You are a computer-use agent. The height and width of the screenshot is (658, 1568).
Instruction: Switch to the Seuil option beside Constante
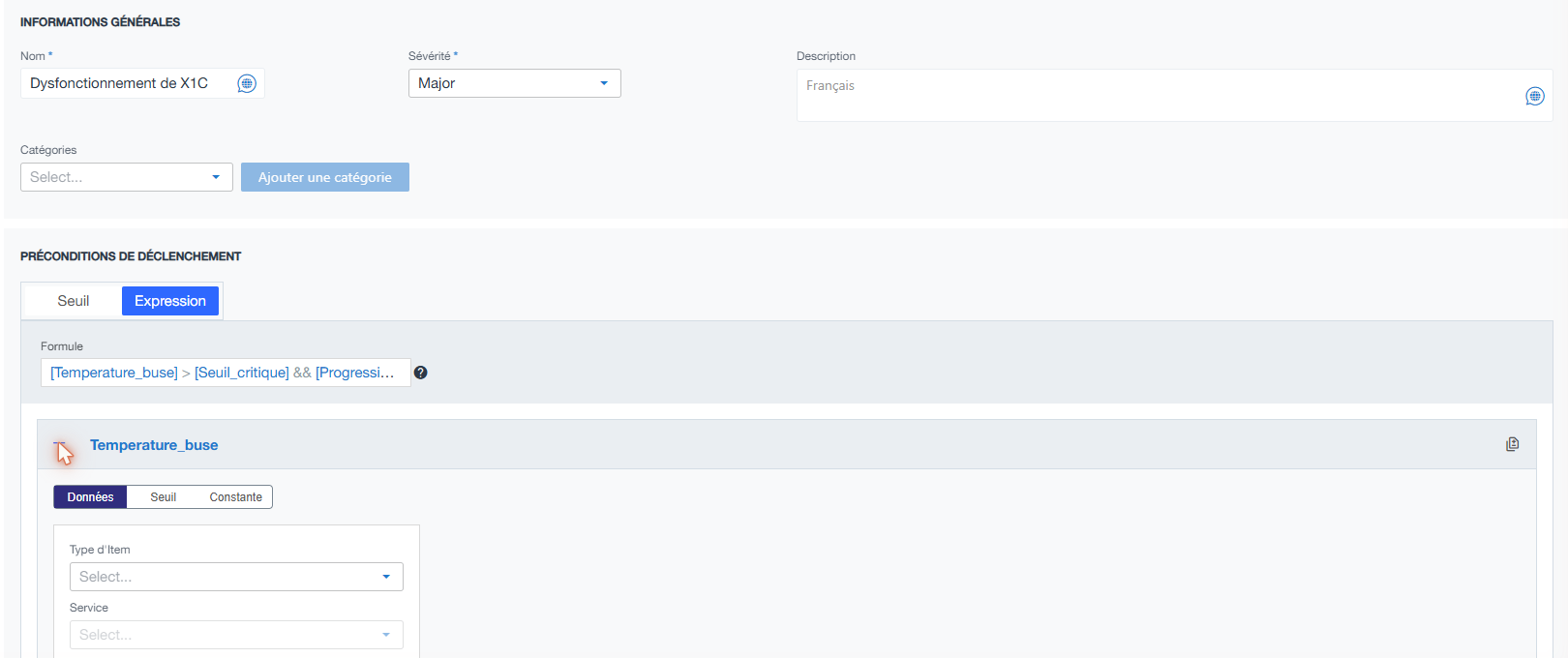[x=164, y=497]
